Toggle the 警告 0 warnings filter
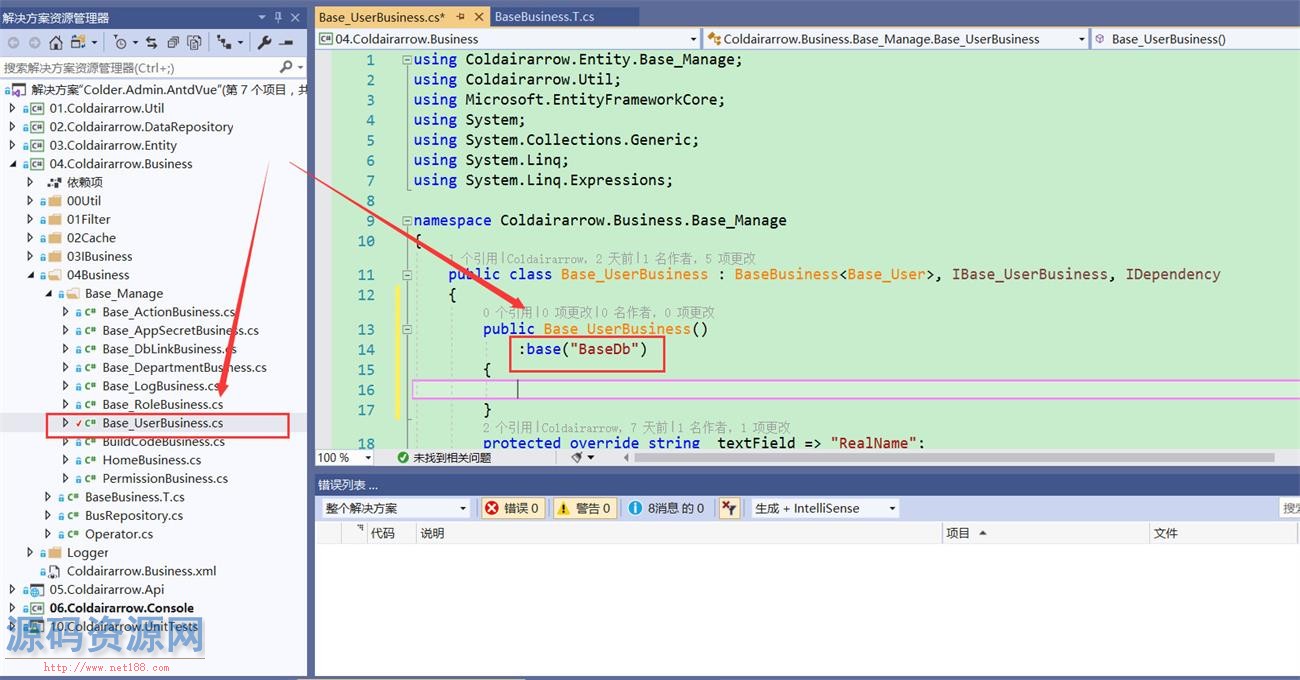Viewport: 1300px width, 680px height. click(583, 508)
